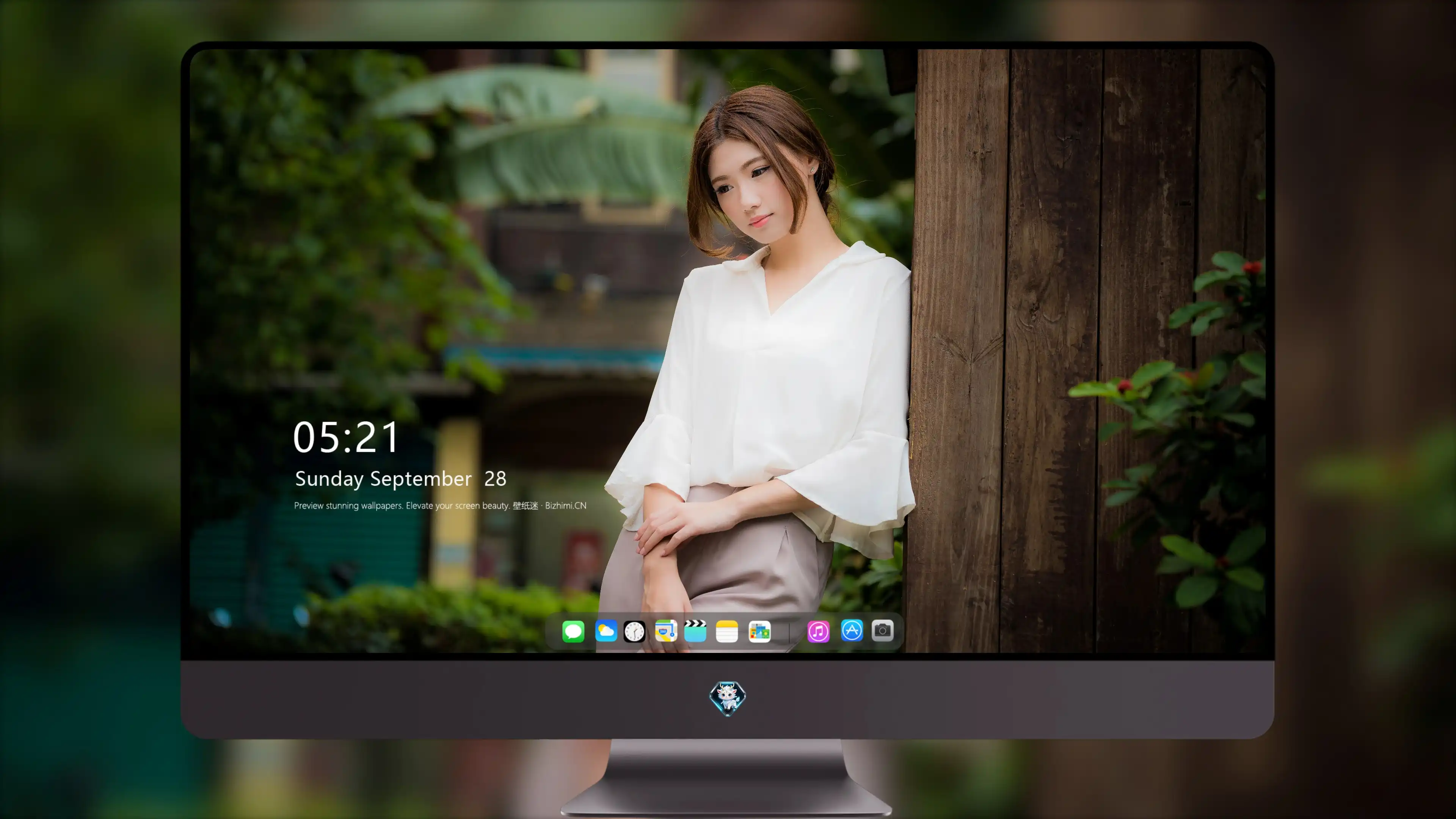
Task: Launch the Camera app from dock
Action: (882, 630)
